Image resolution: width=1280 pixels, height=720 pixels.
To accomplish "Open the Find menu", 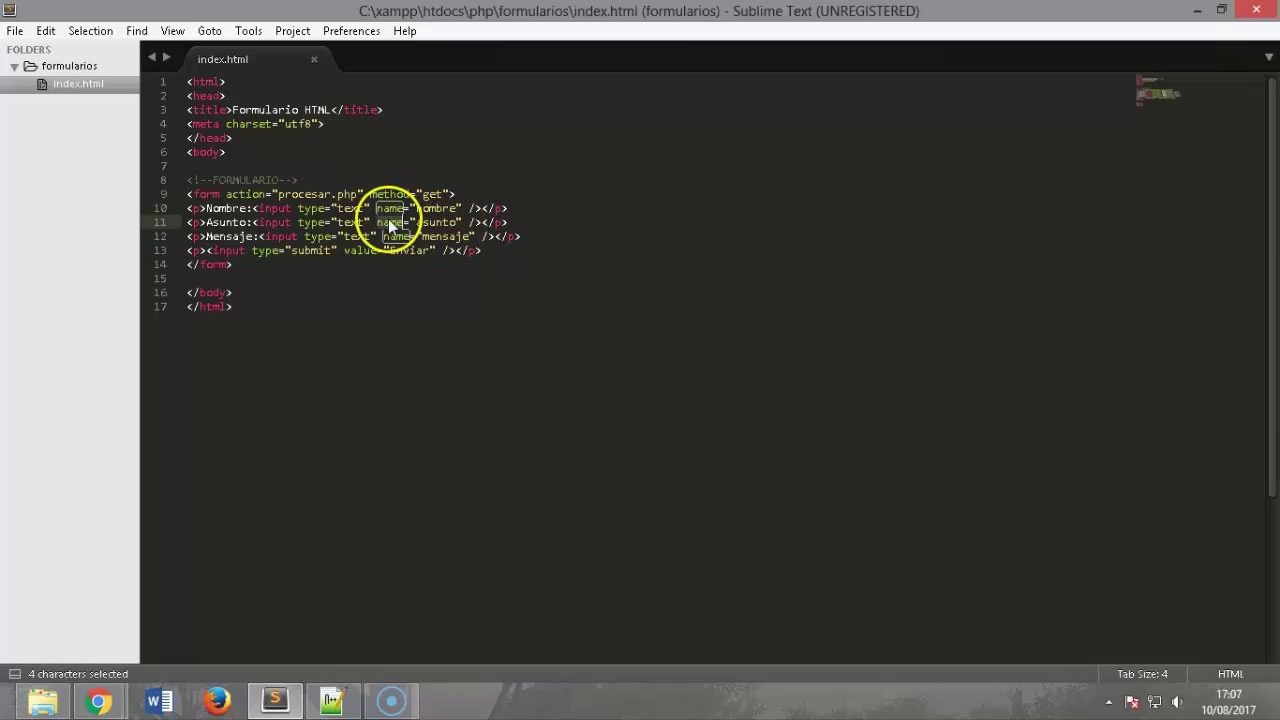I will (x=137, y=31).
